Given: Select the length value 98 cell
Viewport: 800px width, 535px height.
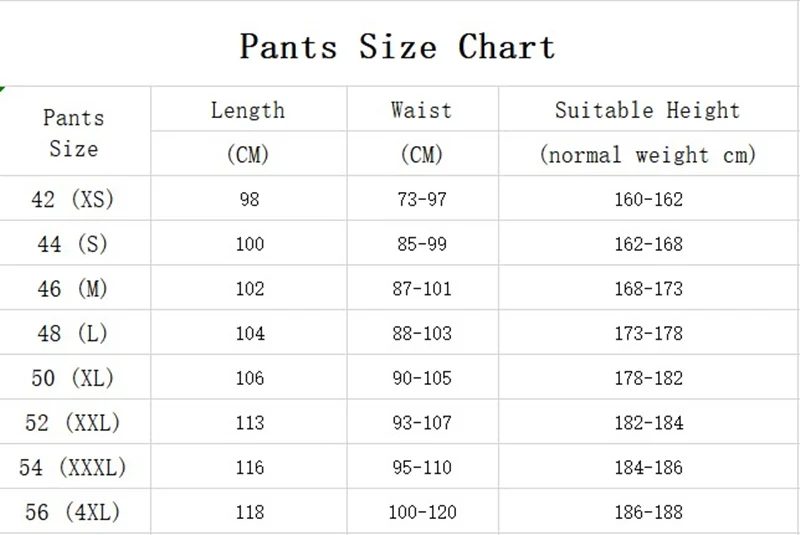Looking at the screenshot, I should click(x=249, y=199).
